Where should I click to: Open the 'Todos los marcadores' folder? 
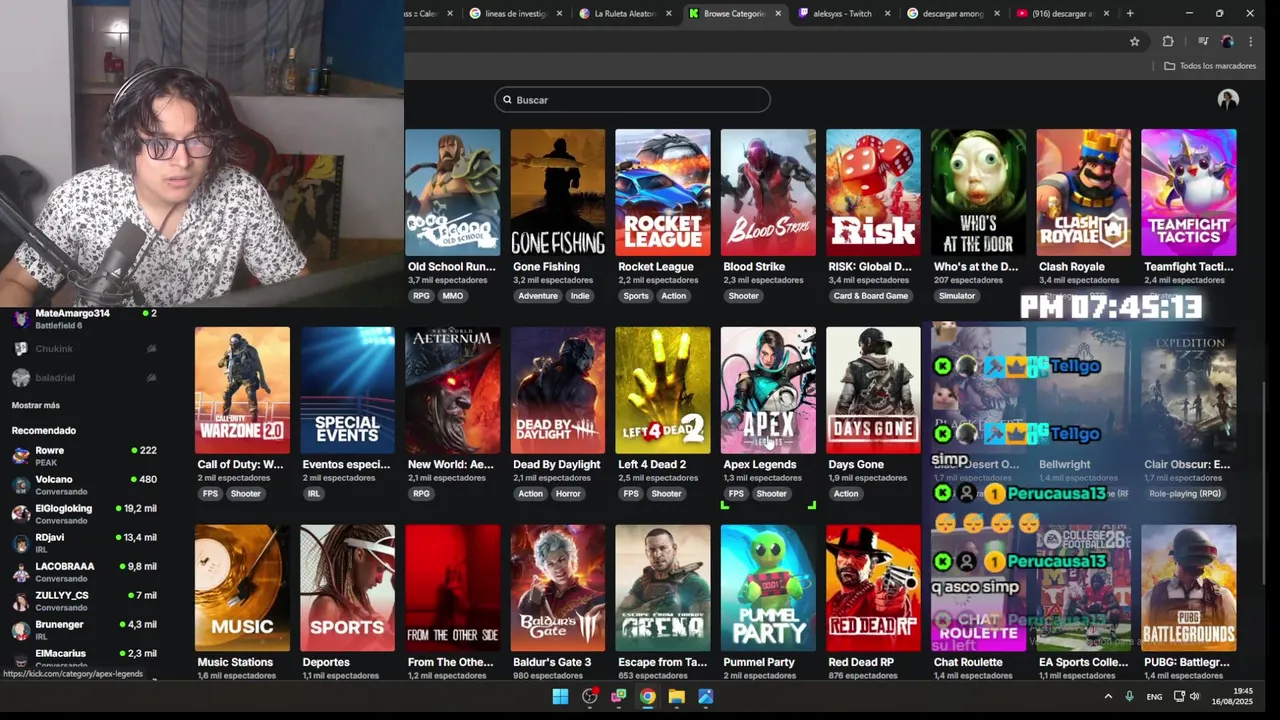(x=1210, y=66)
